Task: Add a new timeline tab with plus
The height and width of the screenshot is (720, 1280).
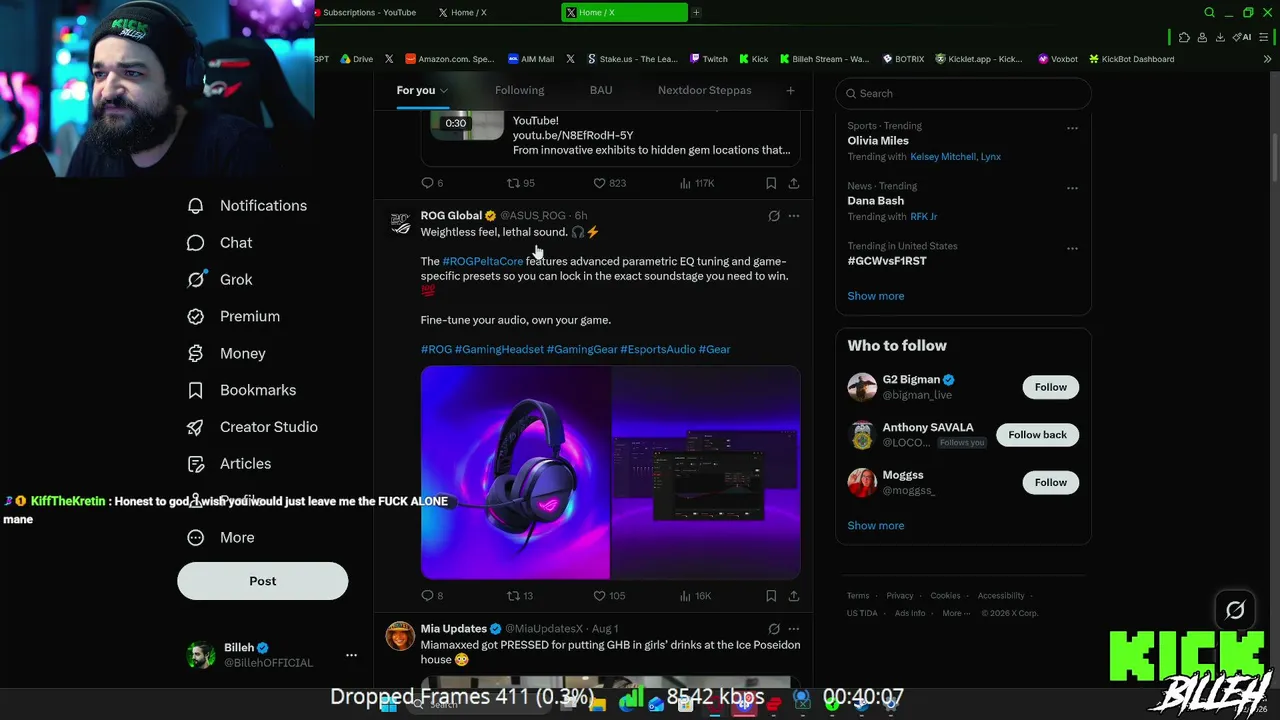Action: pyautogui.click(x=790, y=91)
